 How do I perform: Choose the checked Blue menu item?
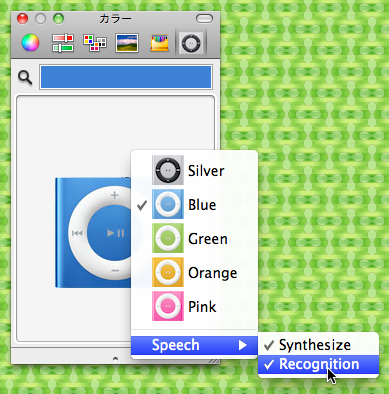coord(194,204)
